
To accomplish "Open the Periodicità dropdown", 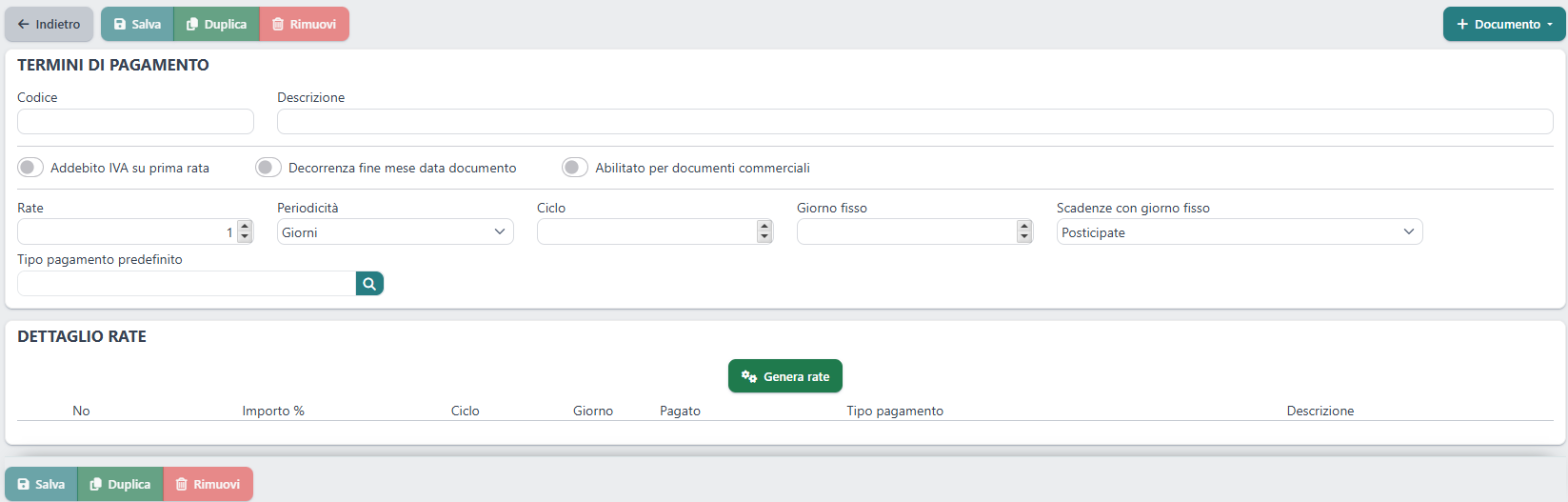I will tap(395, 232).
